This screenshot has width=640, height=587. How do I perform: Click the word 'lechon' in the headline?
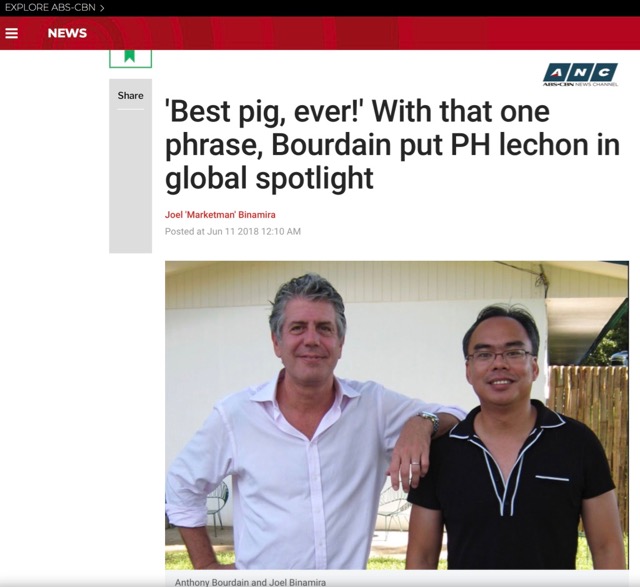point(544,145)
